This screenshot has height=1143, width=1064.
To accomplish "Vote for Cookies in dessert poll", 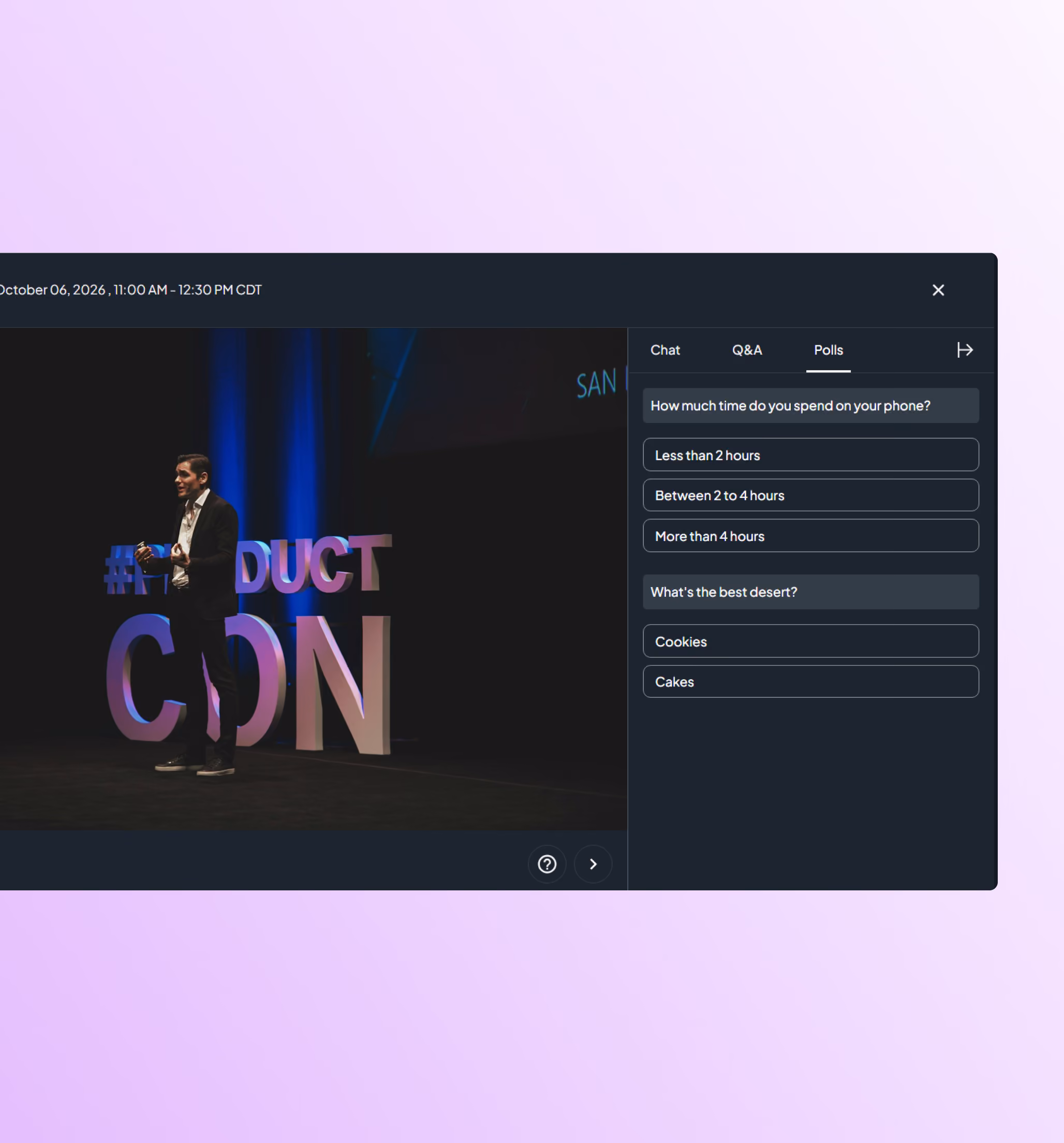I will [810, 641].
